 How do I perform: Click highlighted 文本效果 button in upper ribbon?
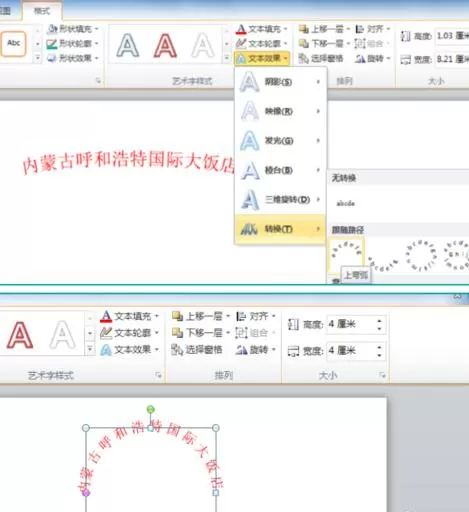261,59
